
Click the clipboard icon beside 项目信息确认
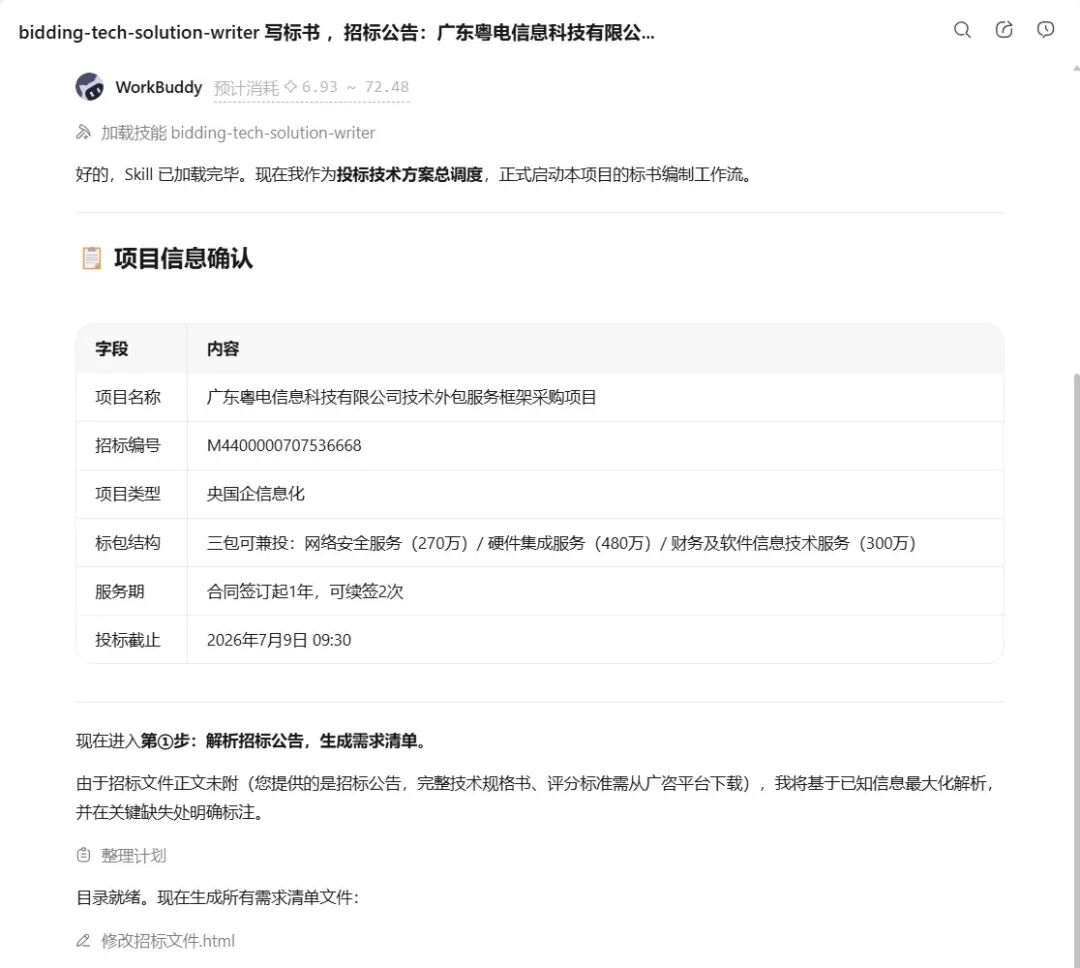(x=92, y=258)
